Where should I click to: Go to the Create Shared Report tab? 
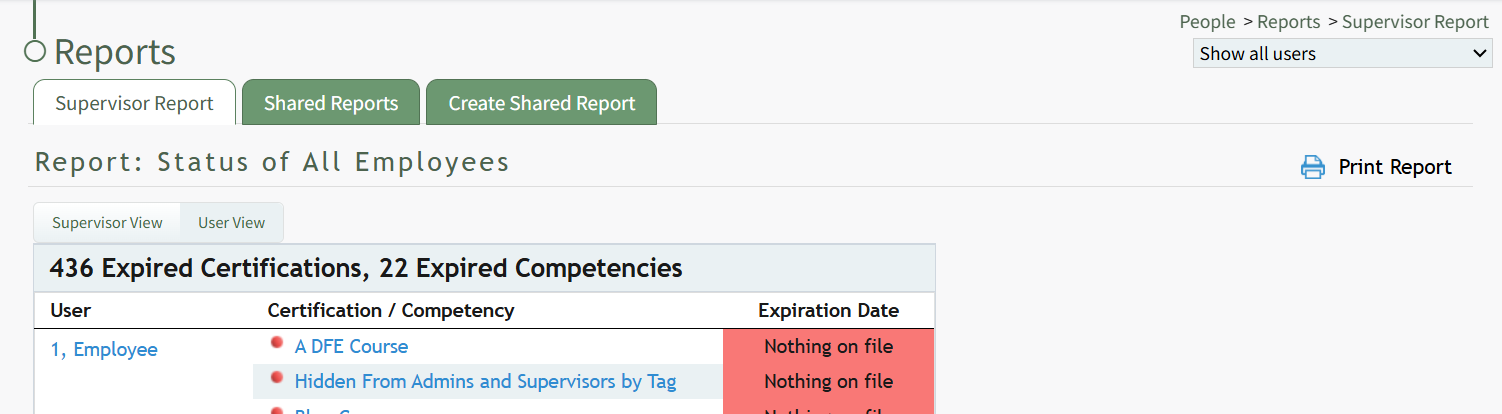click(541, 104)
